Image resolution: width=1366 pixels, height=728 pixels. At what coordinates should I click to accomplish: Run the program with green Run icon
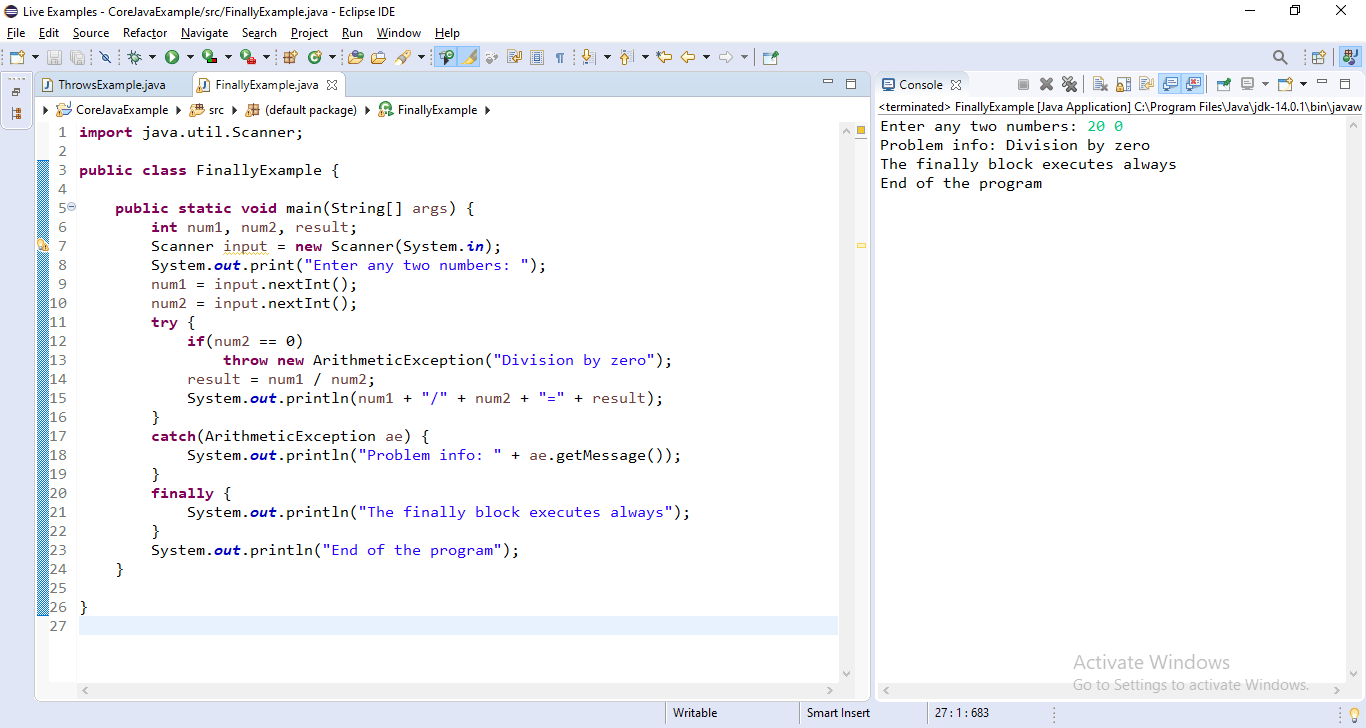(172, 57)
